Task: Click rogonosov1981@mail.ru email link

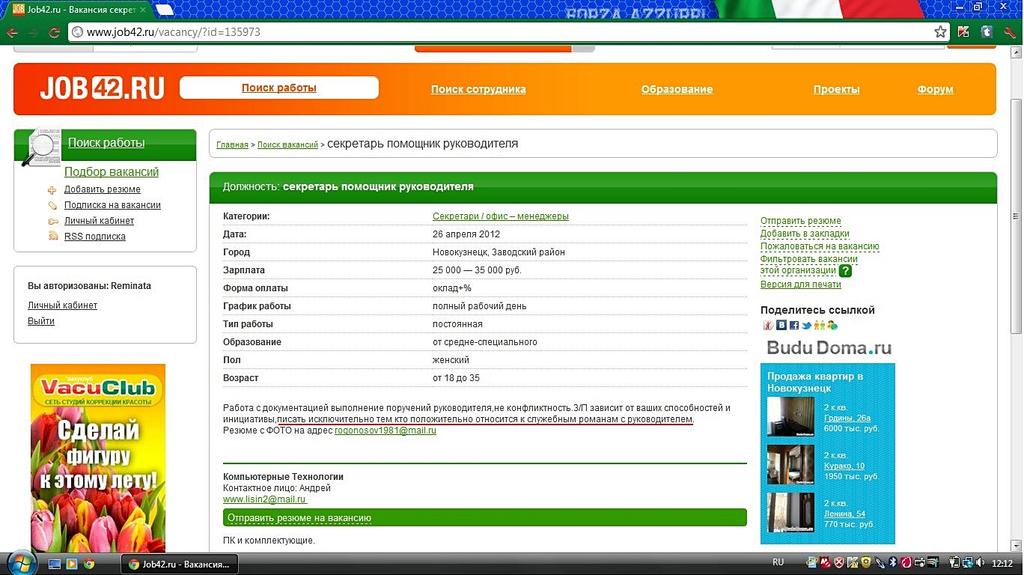Action: click(385, 431)
